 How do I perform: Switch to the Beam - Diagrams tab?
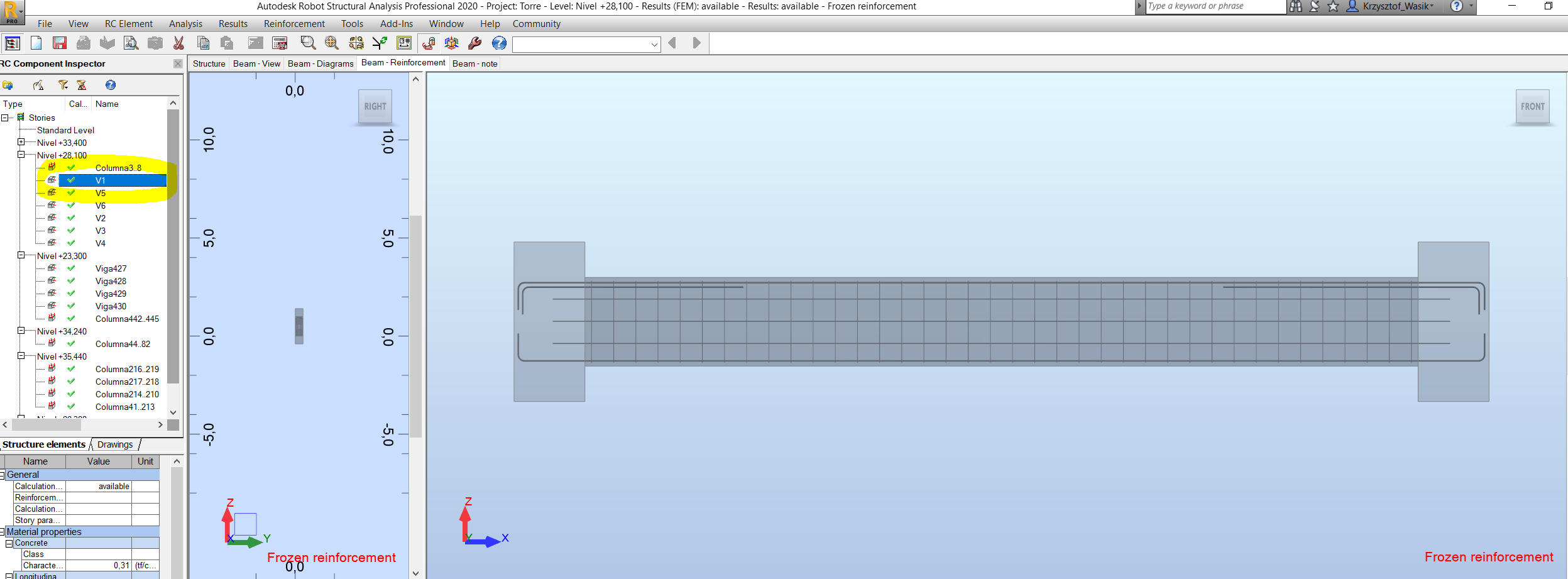(x=321, y=63)
